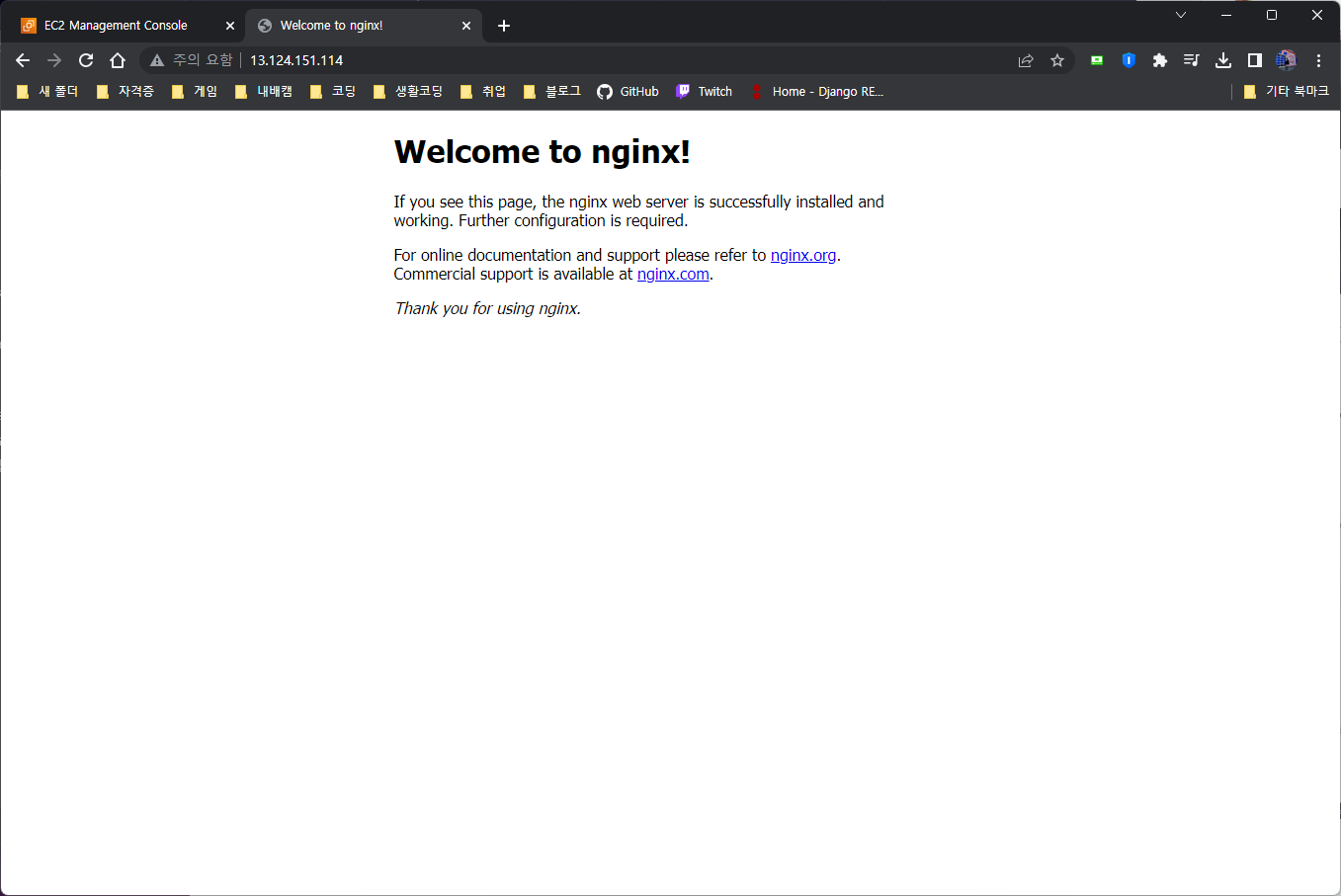Open the GitHub bookmark
1341x896 pixels.
tap(628, 92)
